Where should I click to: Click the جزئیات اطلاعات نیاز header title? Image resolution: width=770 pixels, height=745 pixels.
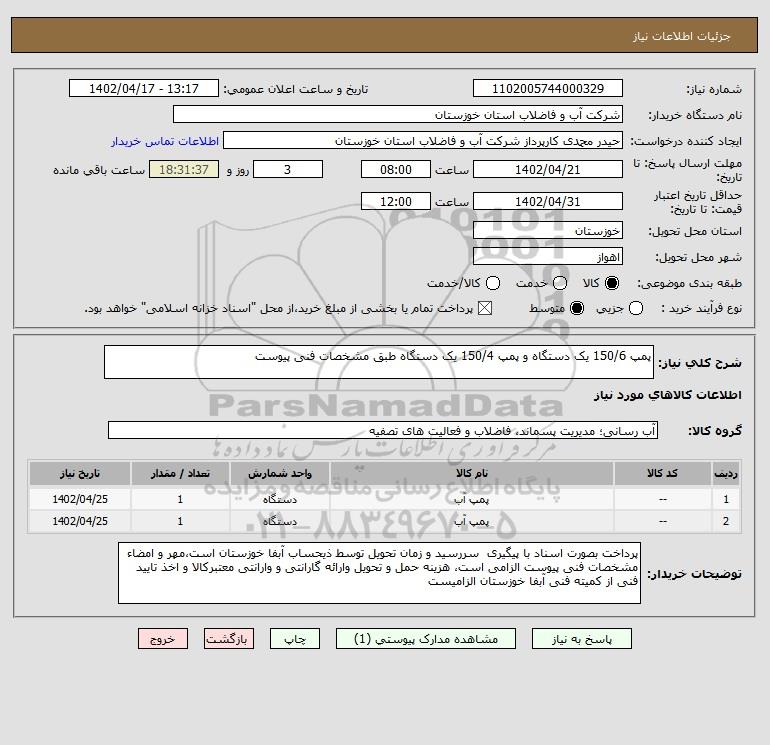tap(682, 36)
